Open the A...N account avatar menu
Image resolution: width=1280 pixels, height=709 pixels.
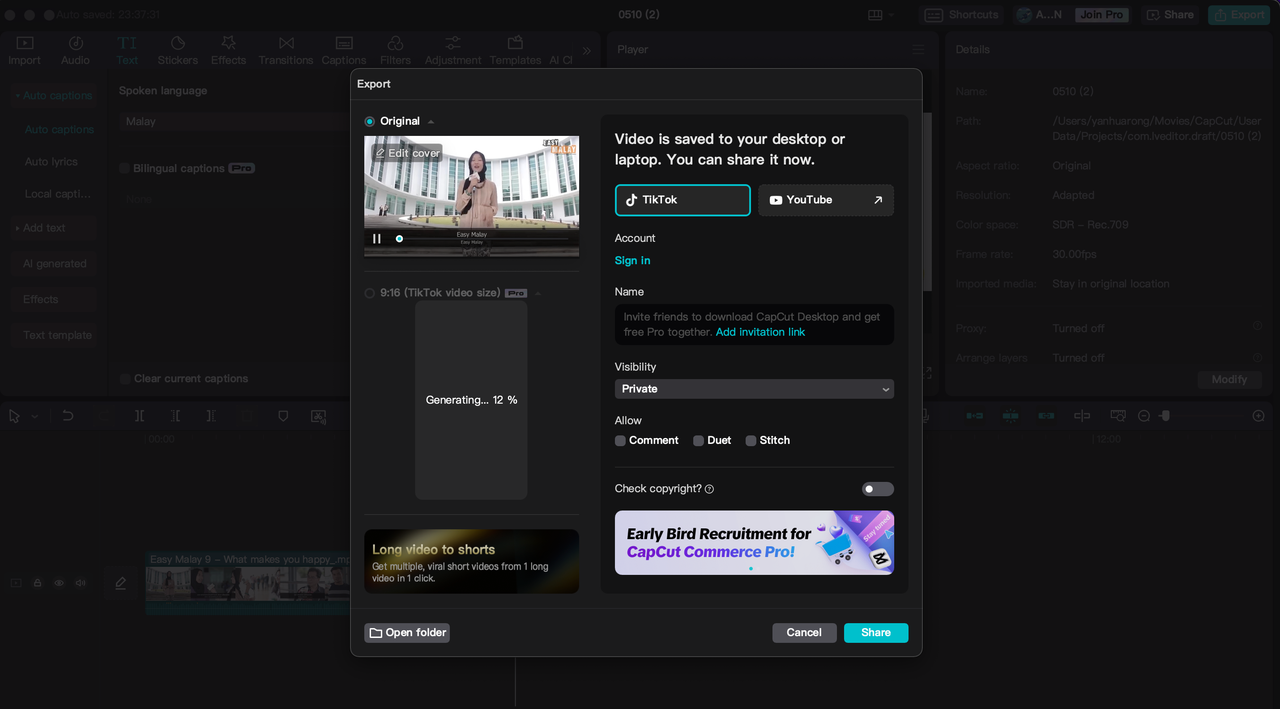pyautogui.click(x=1038, y=15)
